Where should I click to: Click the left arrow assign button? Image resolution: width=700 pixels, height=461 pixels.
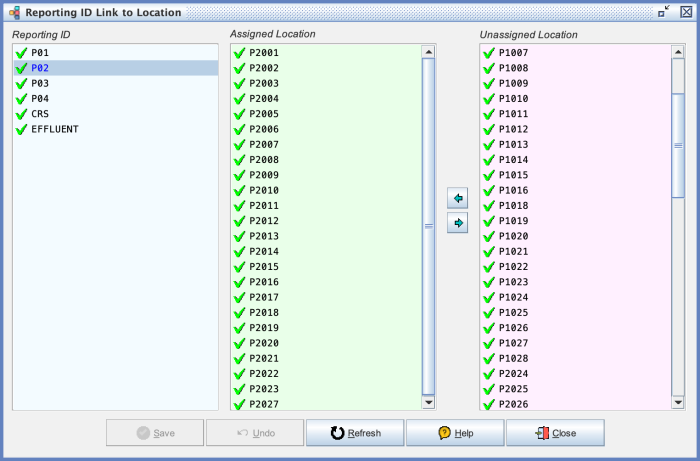(x=458, y=200)
